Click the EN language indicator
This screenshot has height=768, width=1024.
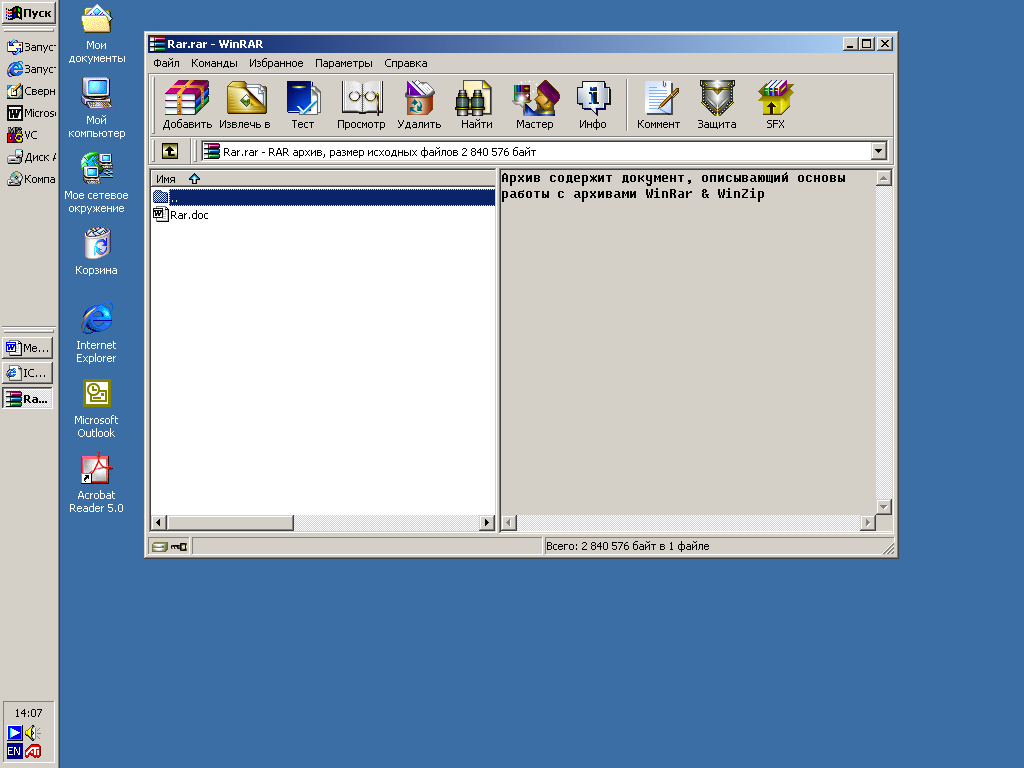pyautogui.click(x=14, y=751)
